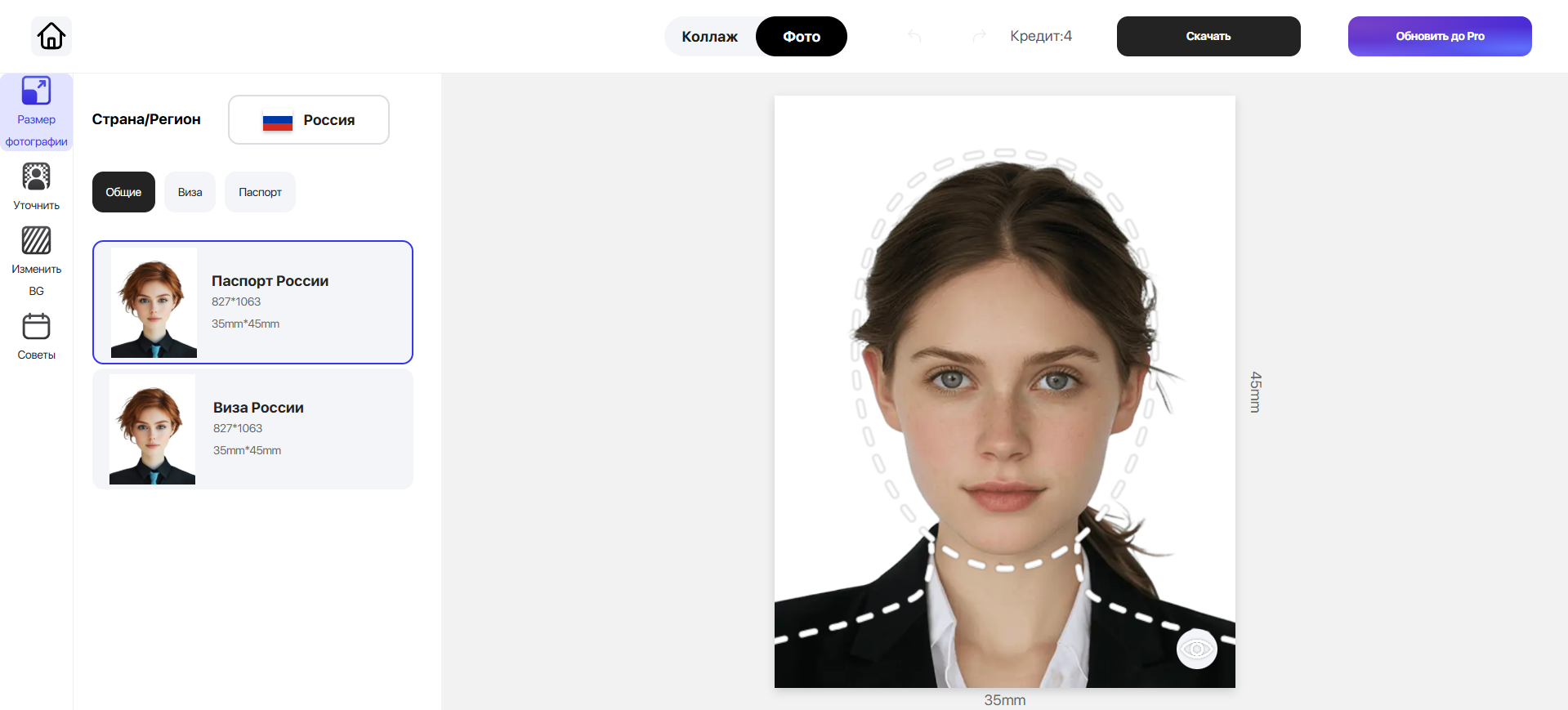Open the Советы tips panel
The image size is (1568, 710).
coord(36,336)
